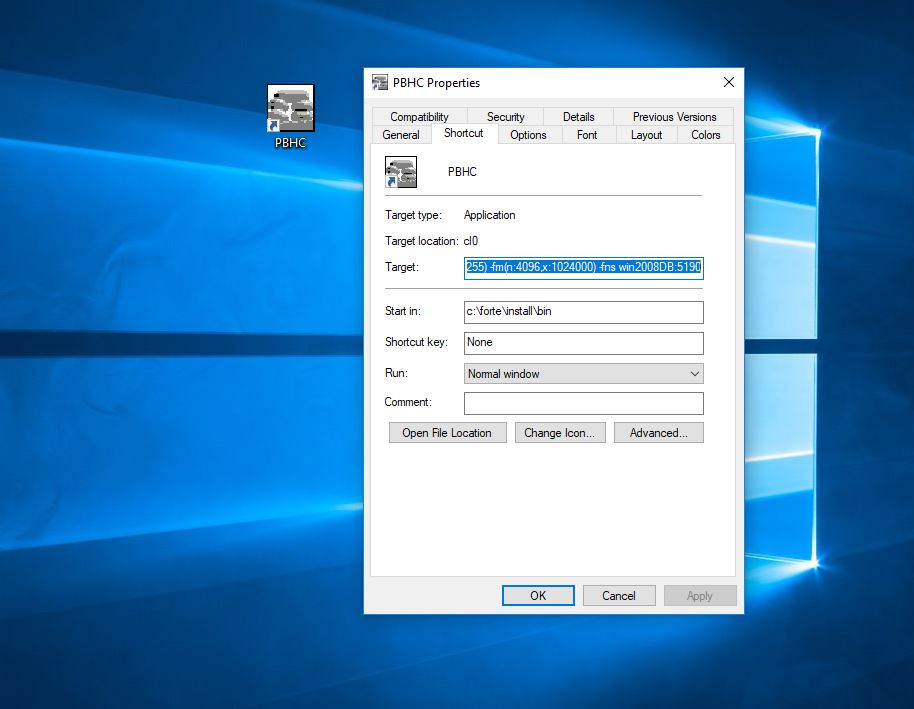914x709 pixels.
Task: Close the PBHC Properties dialog
Action: [x=729, y=83]
